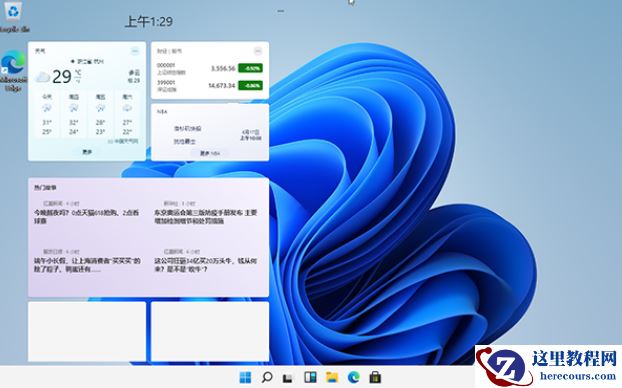Open stock index 399001 row
Image resolution: width=622 pixels, height=388 pixels.
tap(209, 86)
